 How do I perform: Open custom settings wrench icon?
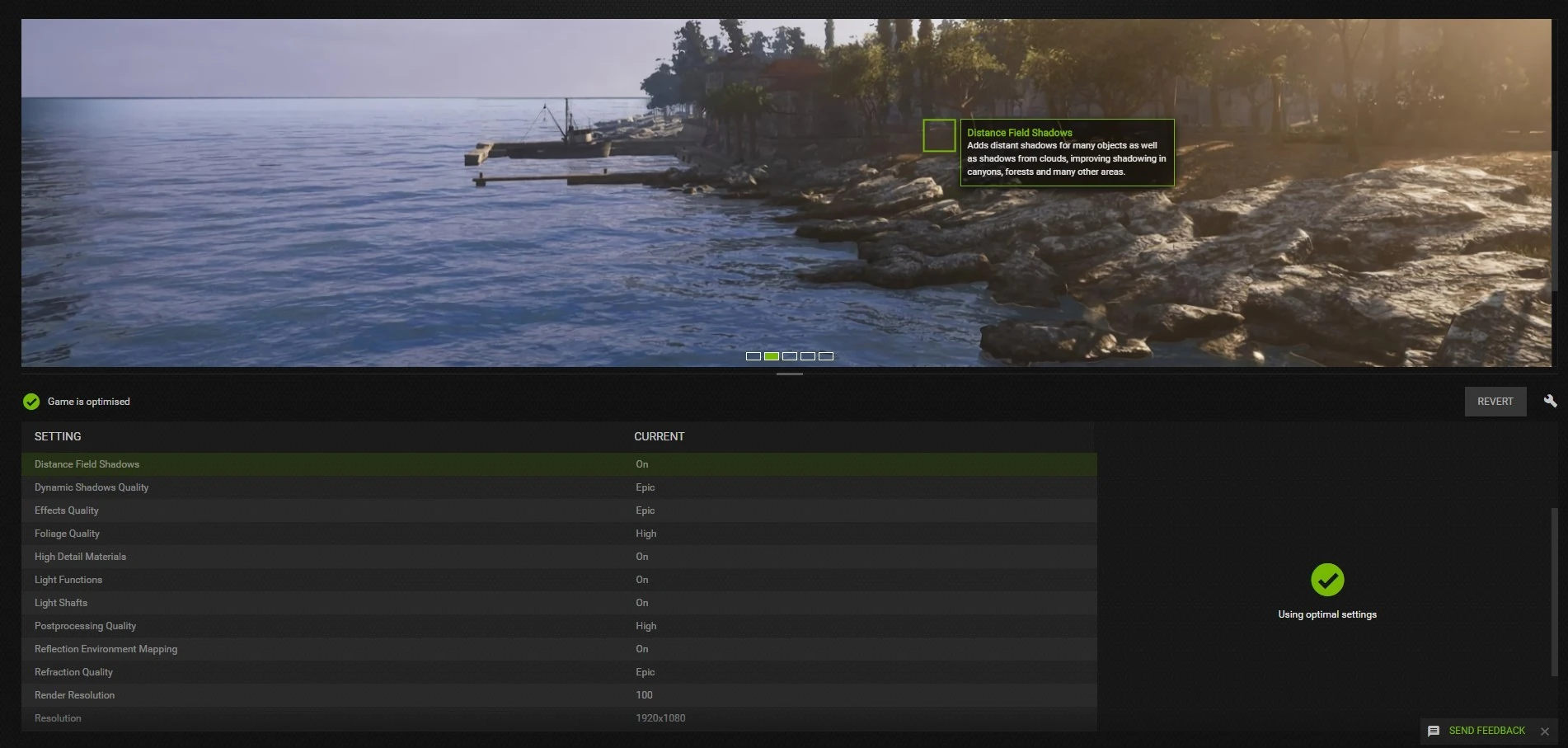coord(1550,401)
